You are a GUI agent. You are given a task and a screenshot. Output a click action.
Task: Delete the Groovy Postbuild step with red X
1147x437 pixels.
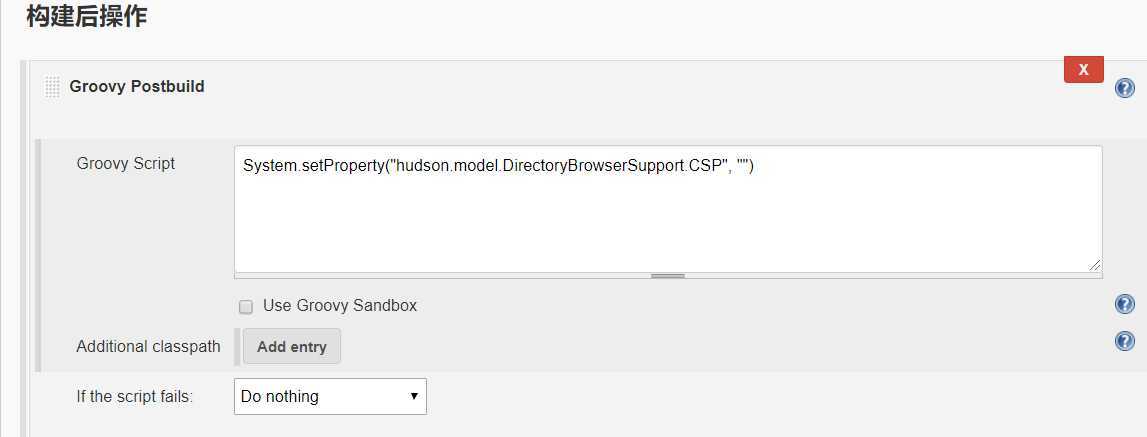coord(1083,70)
